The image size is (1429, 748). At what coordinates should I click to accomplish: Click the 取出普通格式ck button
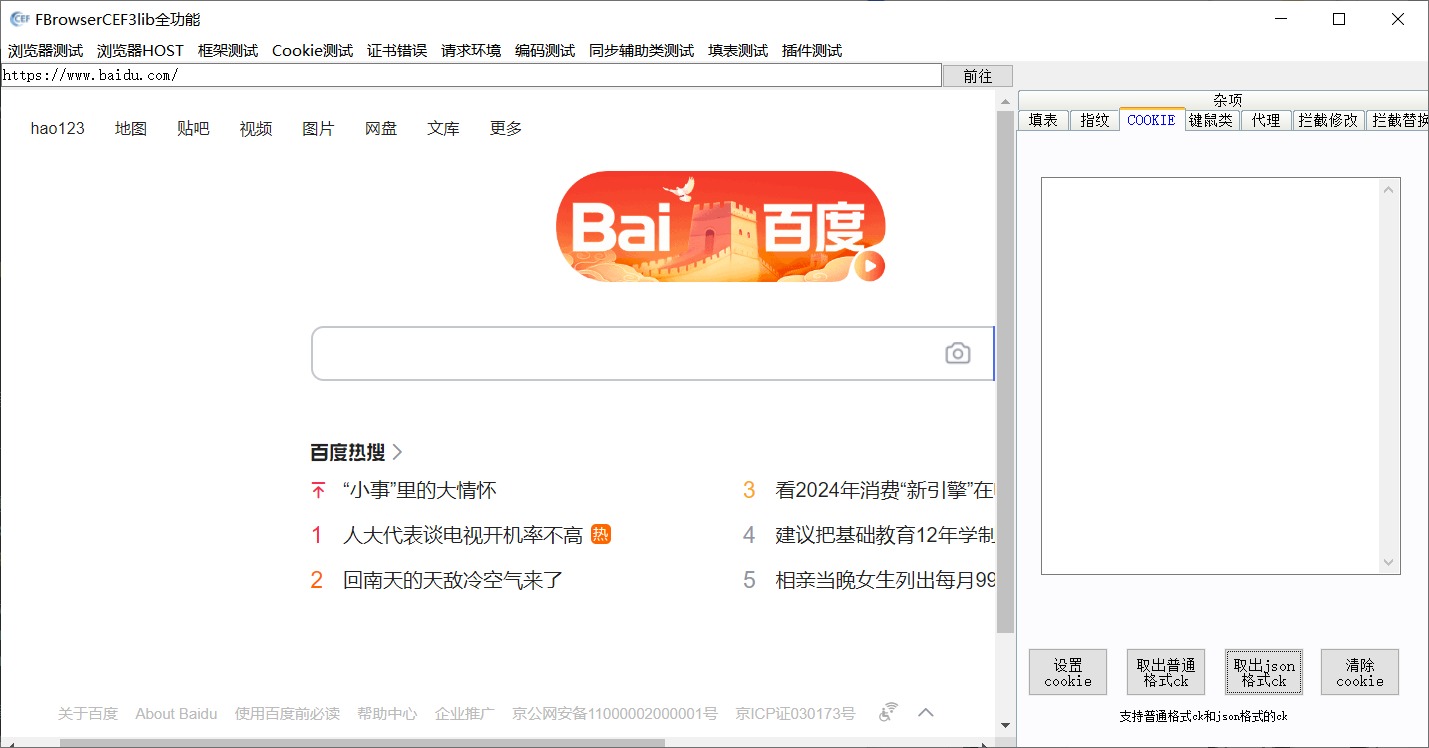point(1166,672)
